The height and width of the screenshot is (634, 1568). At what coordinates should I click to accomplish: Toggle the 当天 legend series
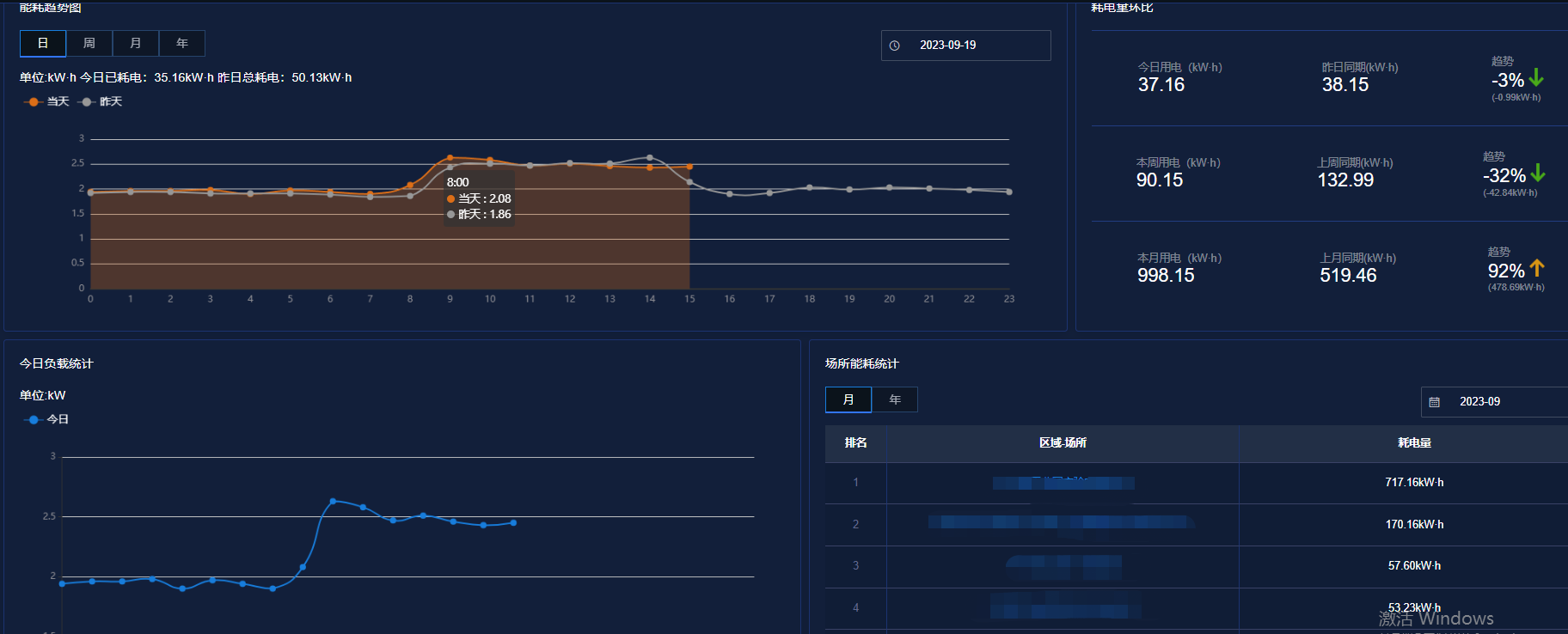coord(47,101)
